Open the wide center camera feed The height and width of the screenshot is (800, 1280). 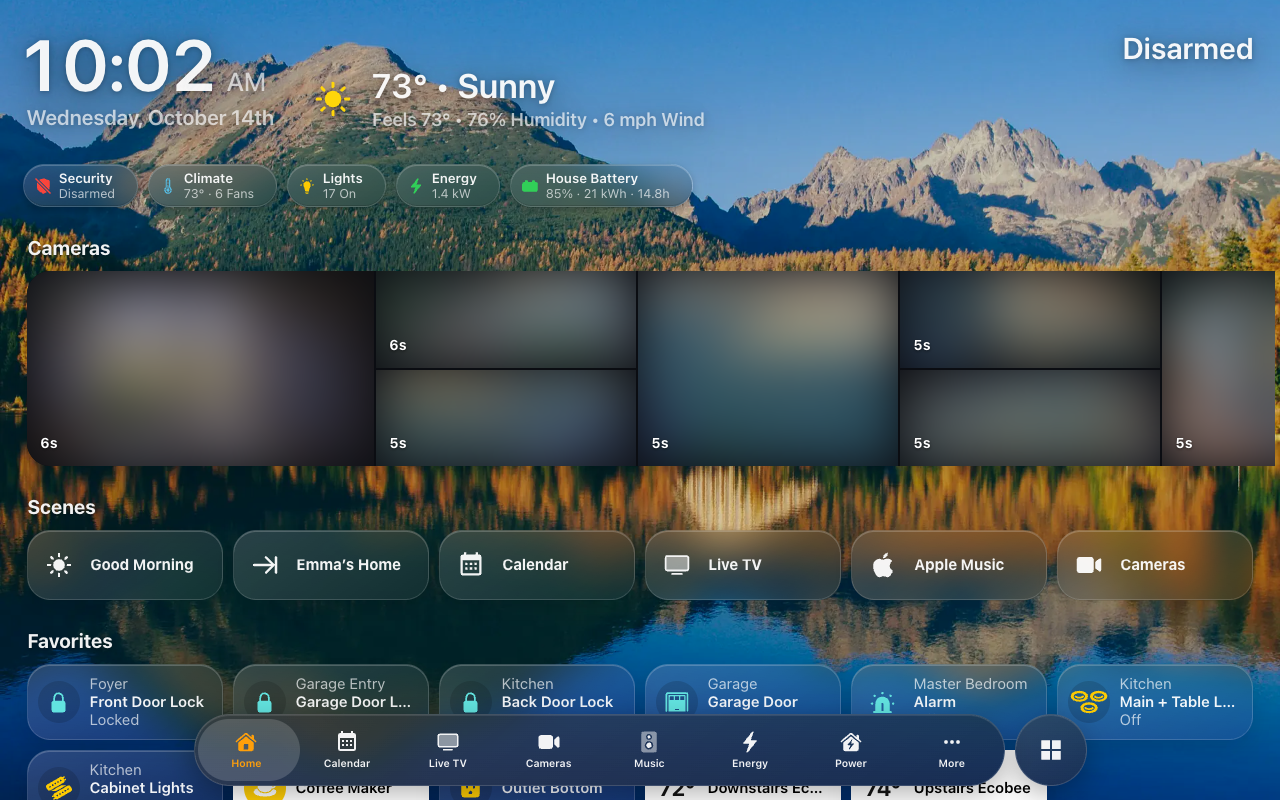click(768, 368)
